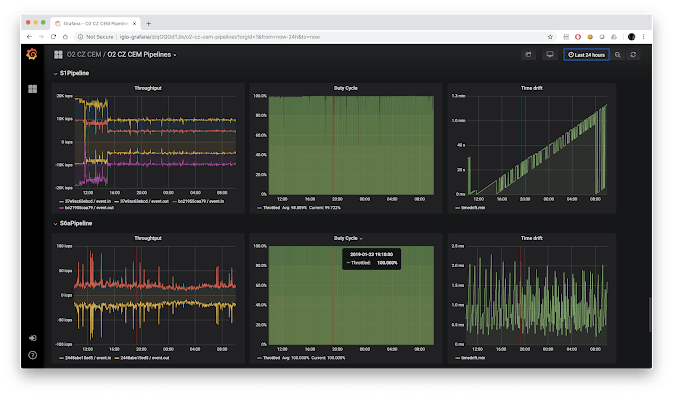Click the Share dashboard icon
The image size is (673, 396).
[x=528, y=54]
